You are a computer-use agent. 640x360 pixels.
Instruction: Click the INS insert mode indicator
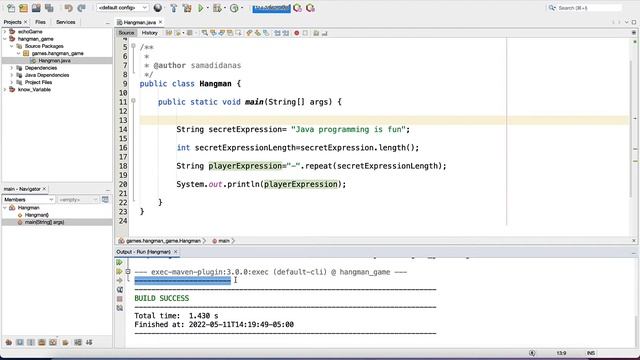pyautogui.click(x=591, y=353)
